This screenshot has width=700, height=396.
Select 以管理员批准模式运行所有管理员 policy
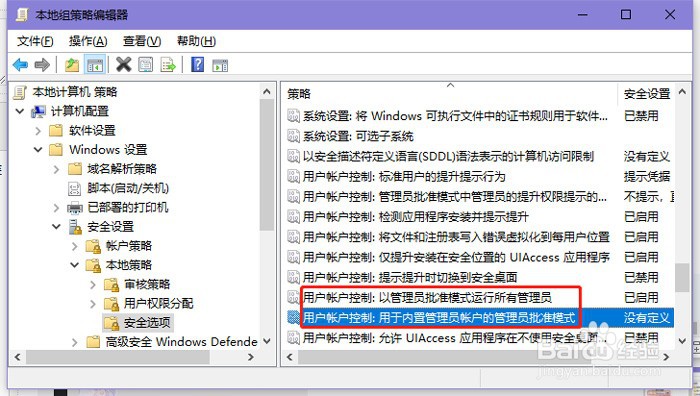point(479,297)
